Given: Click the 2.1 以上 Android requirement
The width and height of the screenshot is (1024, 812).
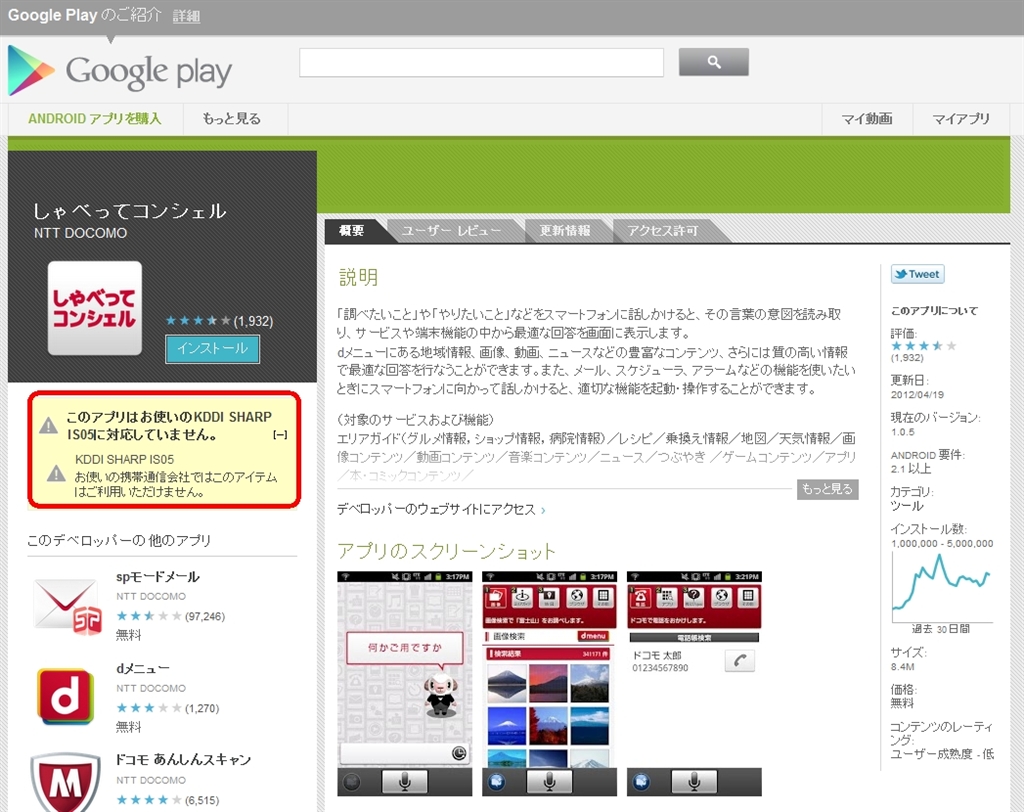Looking at the screenshot, I should (x=910, y=469).
